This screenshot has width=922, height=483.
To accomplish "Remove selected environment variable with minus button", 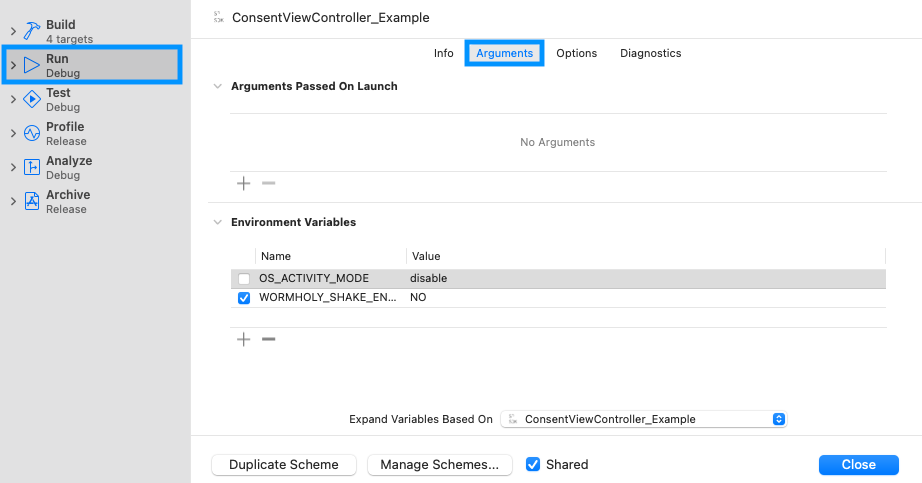I will pos(269,339).
